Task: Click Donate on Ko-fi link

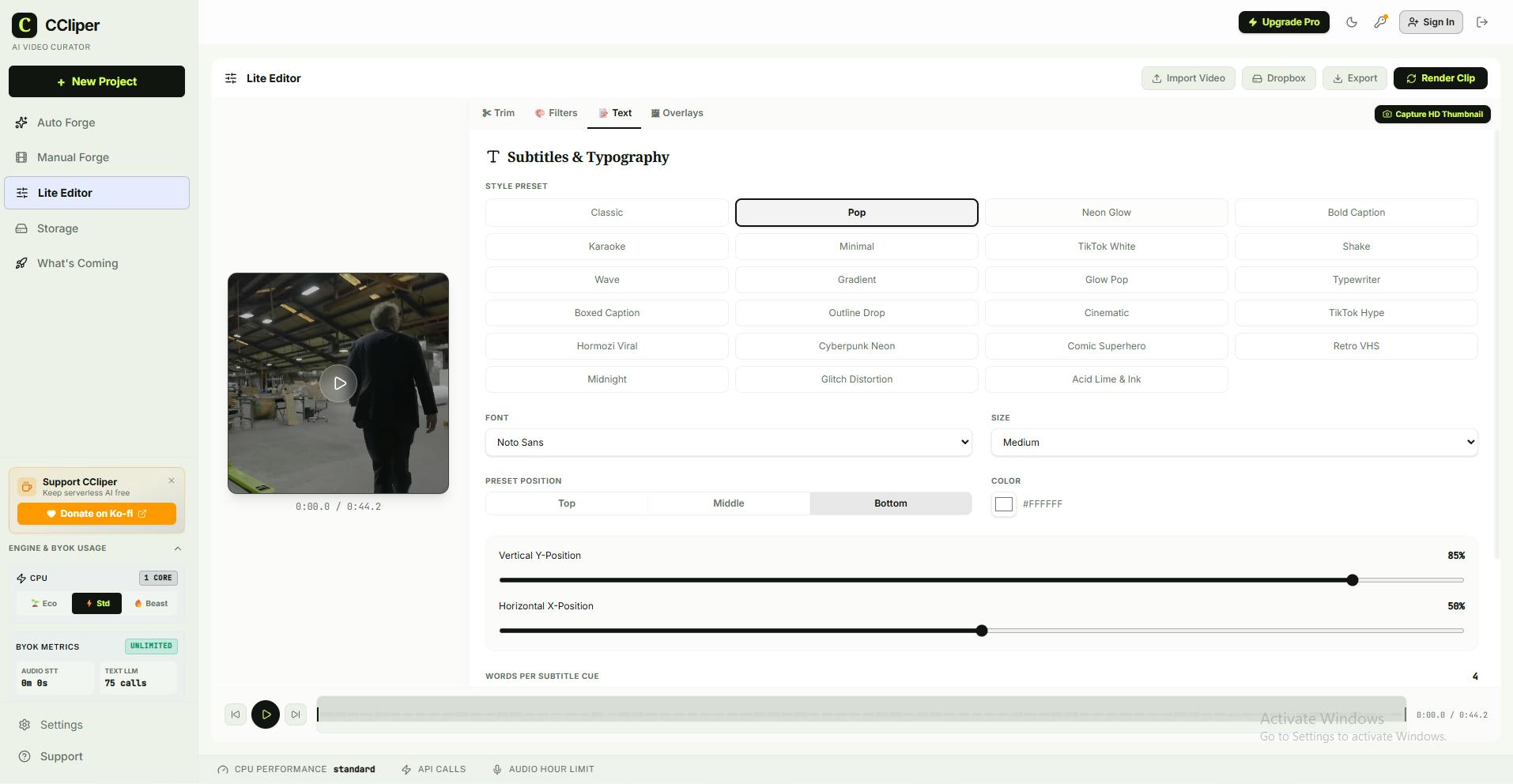Action: (96, 514)
